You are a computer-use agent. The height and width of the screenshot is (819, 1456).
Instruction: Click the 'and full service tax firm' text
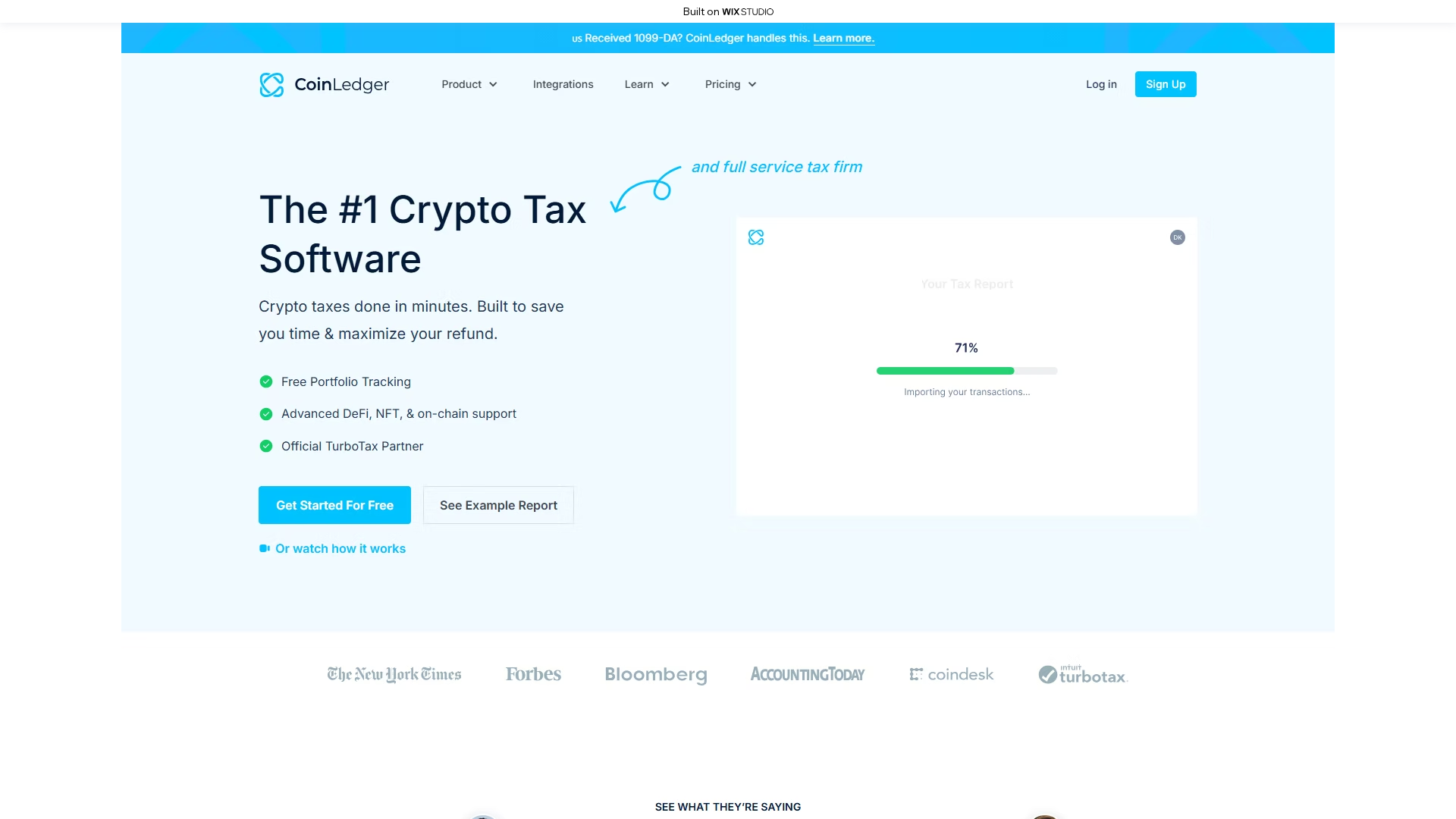point(777,167)
